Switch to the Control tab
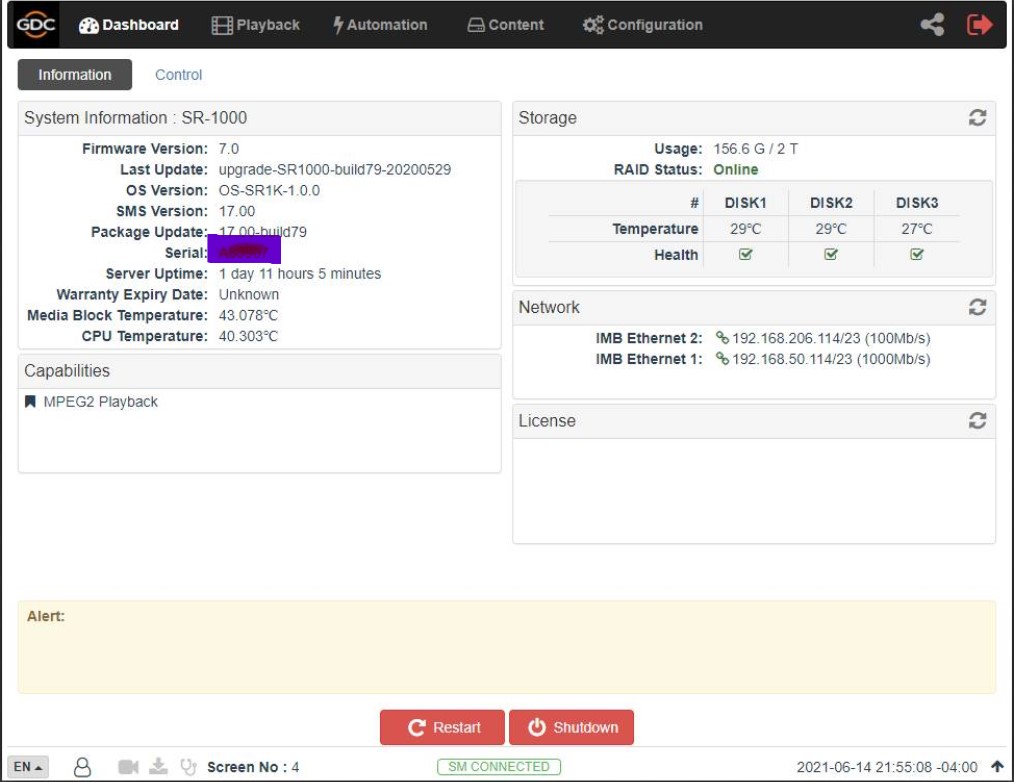Viewport: 1014px width, 782px height. (178, 74)
